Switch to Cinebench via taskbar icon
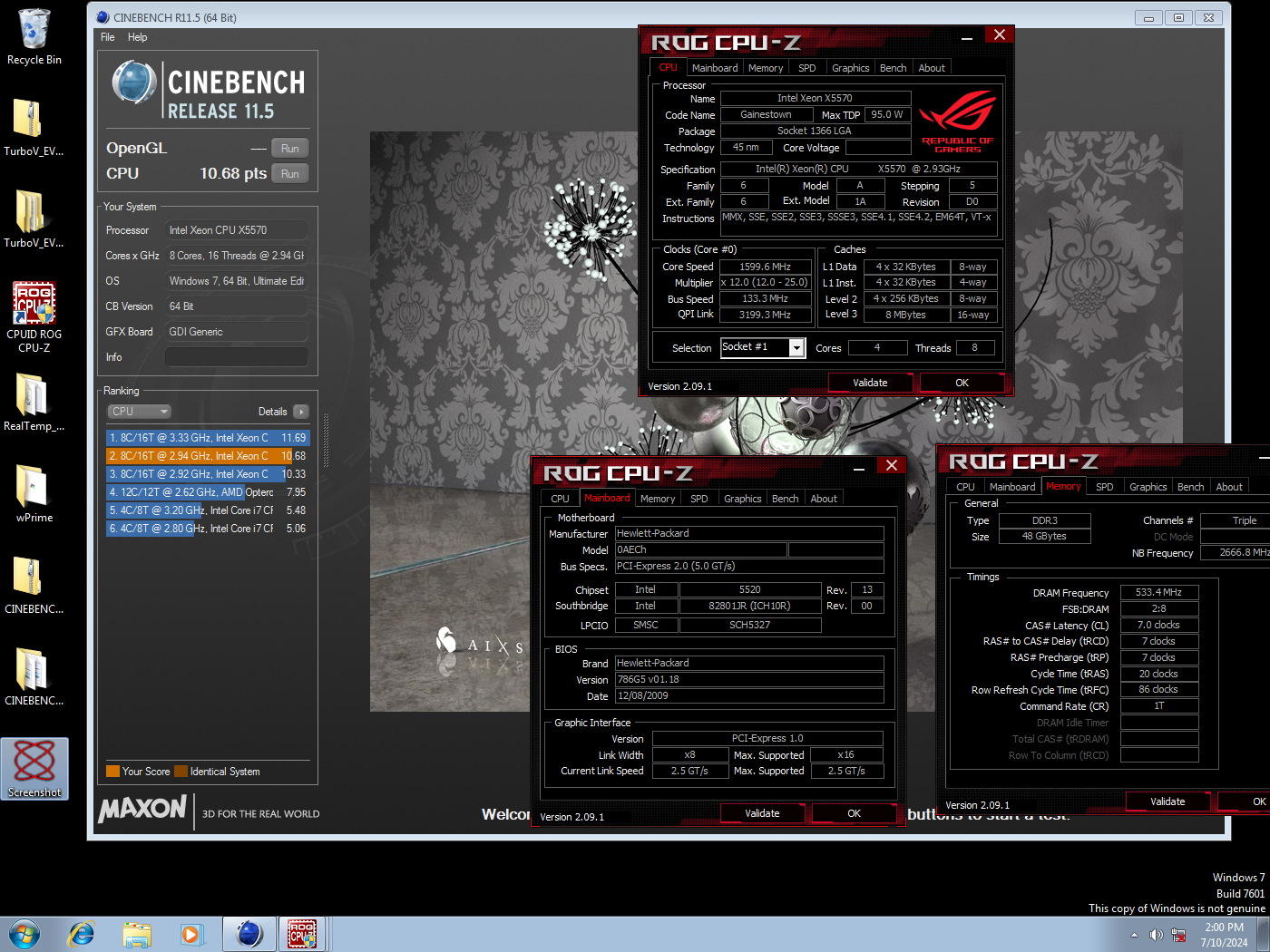 pyautogui.click(x=249, y=934)
